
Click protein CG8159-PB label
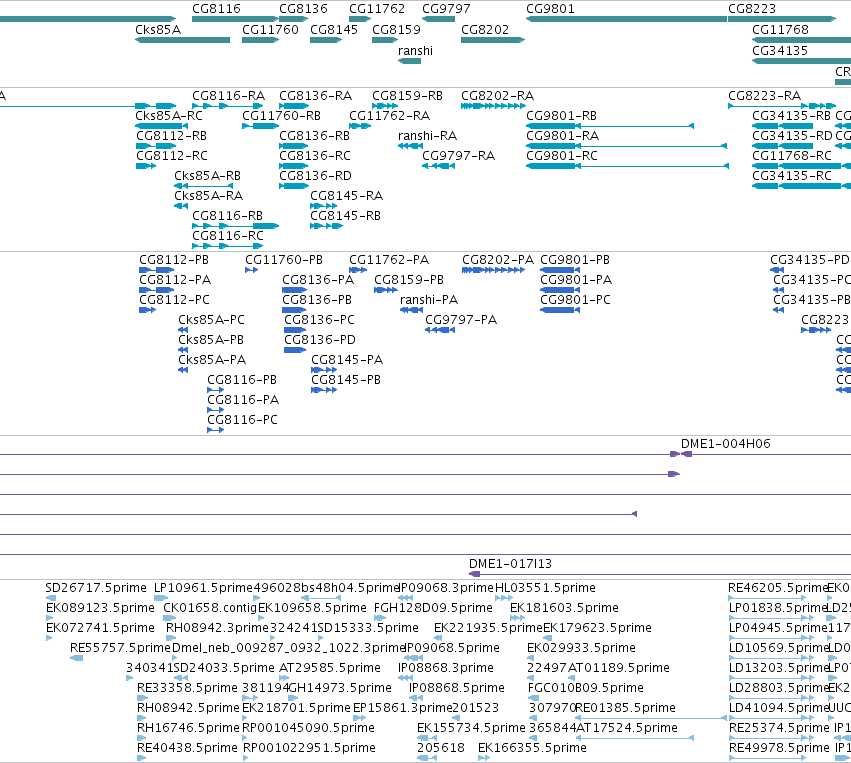(x=409, y=280)
